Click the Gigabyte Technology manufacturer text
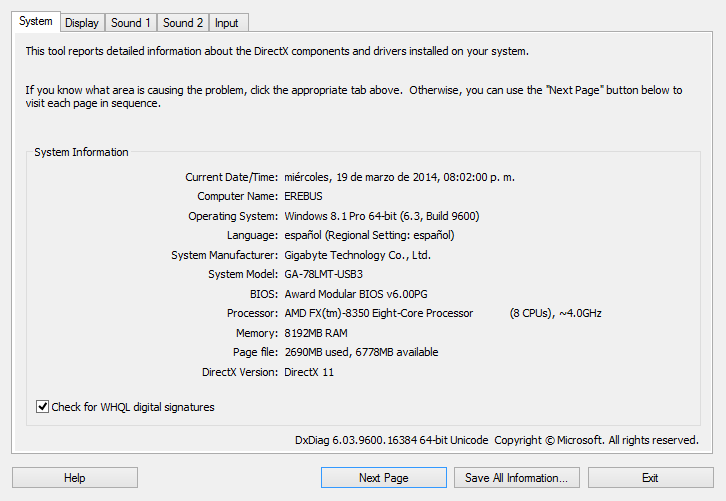Viewport: 726px width, 501px height. coord(357,255)
